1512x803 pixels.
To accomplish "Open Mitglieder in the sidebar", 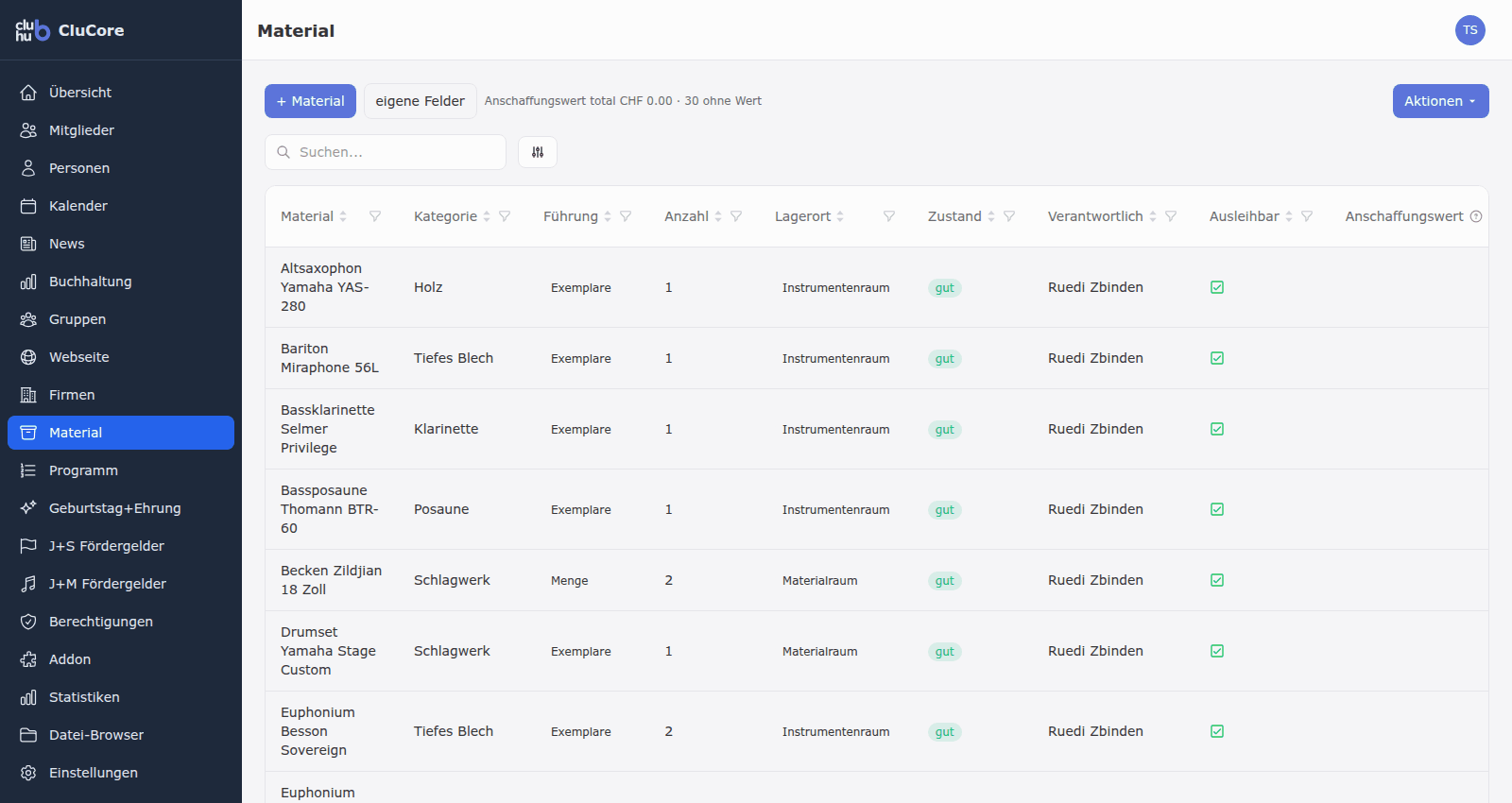I will coord(121,130).
